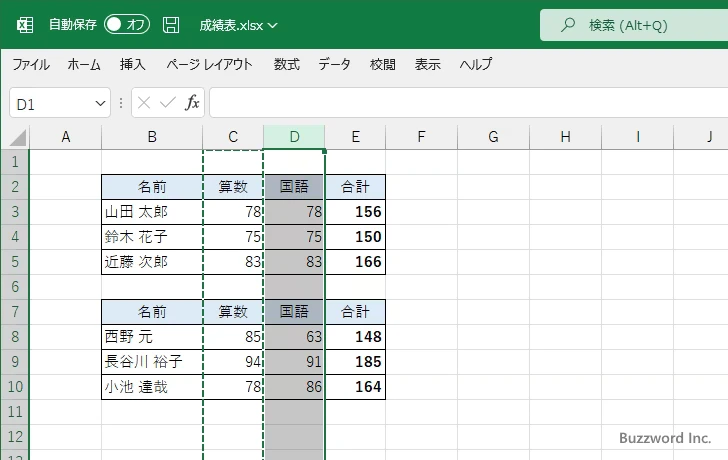Screen dimensions: 728x460
Task: Click the total cell showing 164
Action: 355,387
